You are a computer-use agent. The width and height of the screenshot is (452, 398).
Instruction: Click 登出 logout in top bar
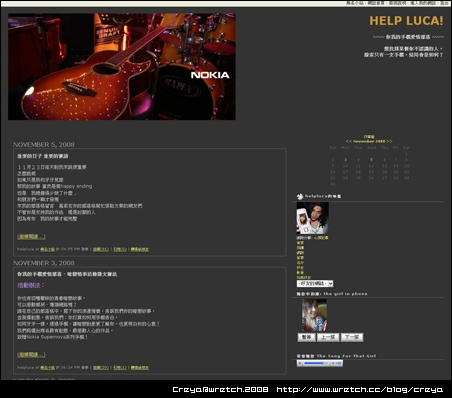point(445,3)
